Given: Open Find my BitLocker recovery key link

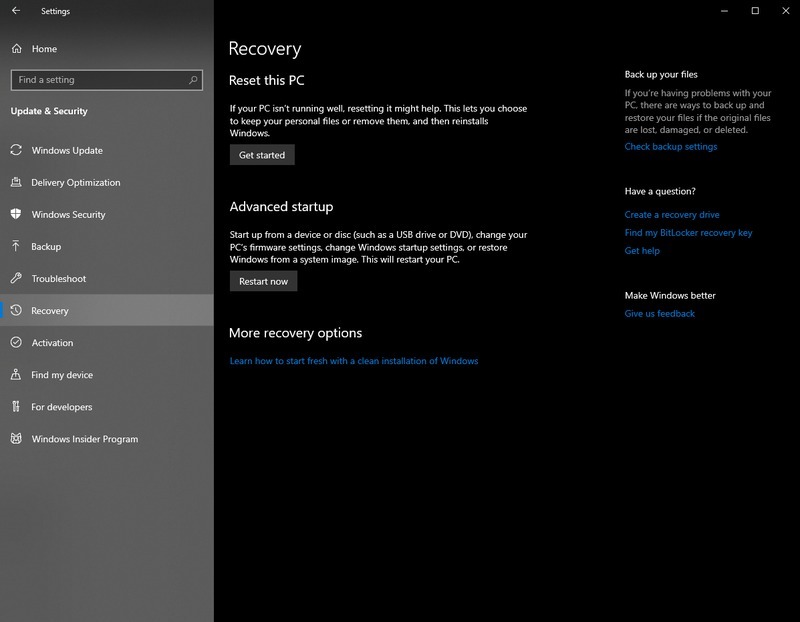Looking at the screenshot, I should [x=688, y=233].
